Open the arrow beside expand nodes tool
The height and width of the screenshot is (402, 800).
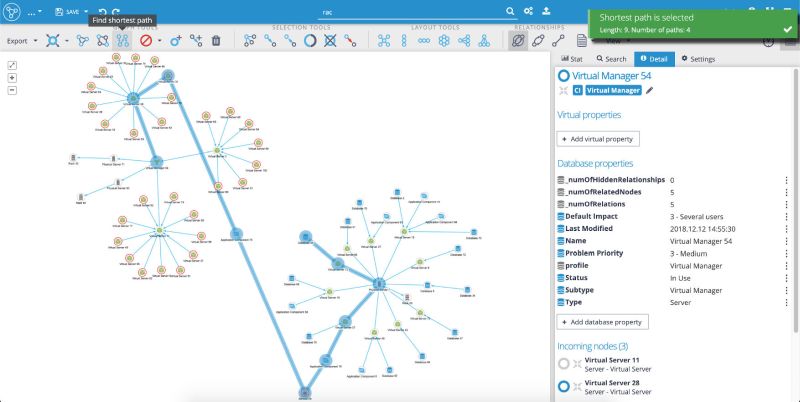pos(67,41)
